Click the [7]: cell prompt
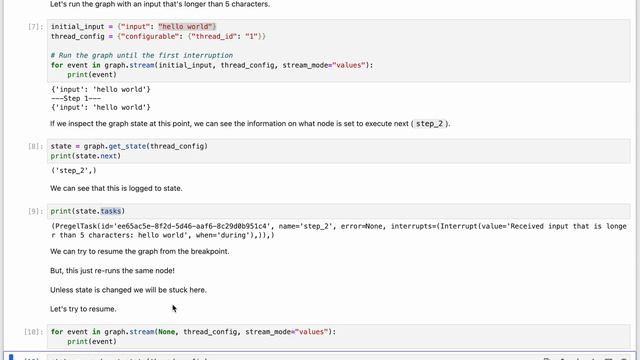The width and height of the screenshot is (640, 360). tap(36, 27)
